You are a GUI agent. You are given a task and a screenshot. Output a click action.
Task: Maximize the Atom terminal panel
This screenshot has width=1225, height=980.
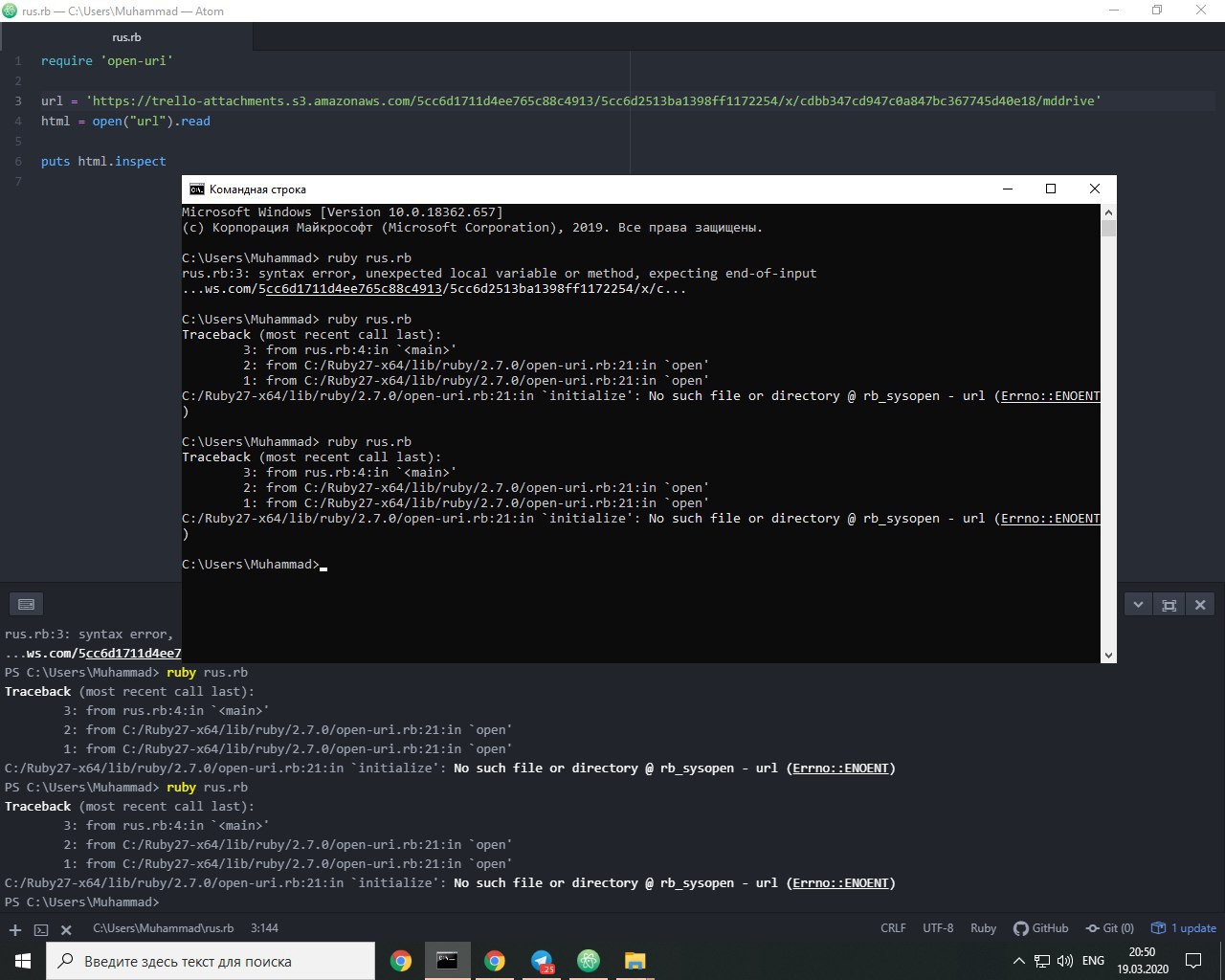1169,604
